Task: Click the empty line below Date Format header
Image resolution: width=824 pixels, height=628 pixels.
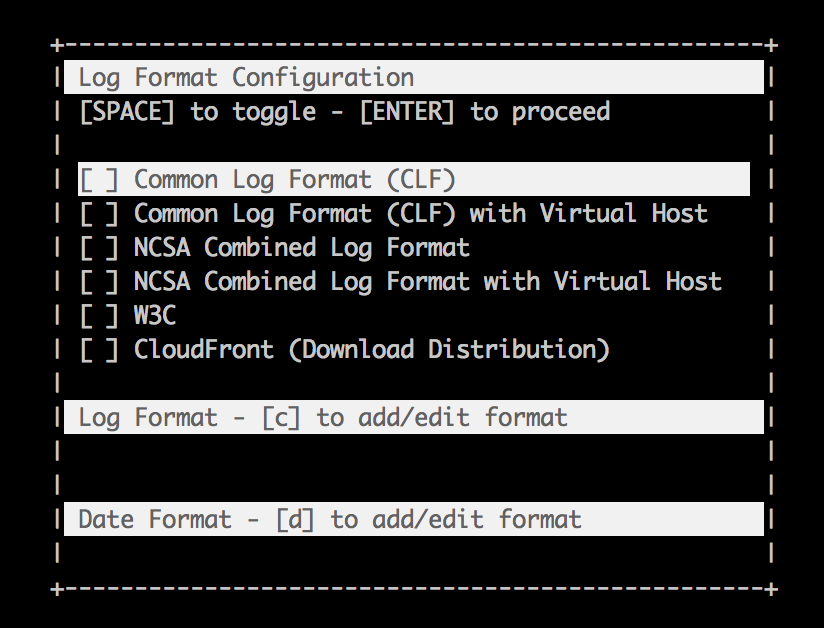Action: pyautogui.click(x=413, y=553)
